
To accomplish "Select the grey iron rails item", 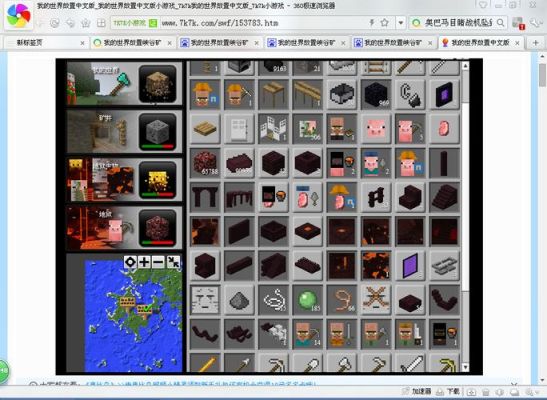I will pos(444,266).
